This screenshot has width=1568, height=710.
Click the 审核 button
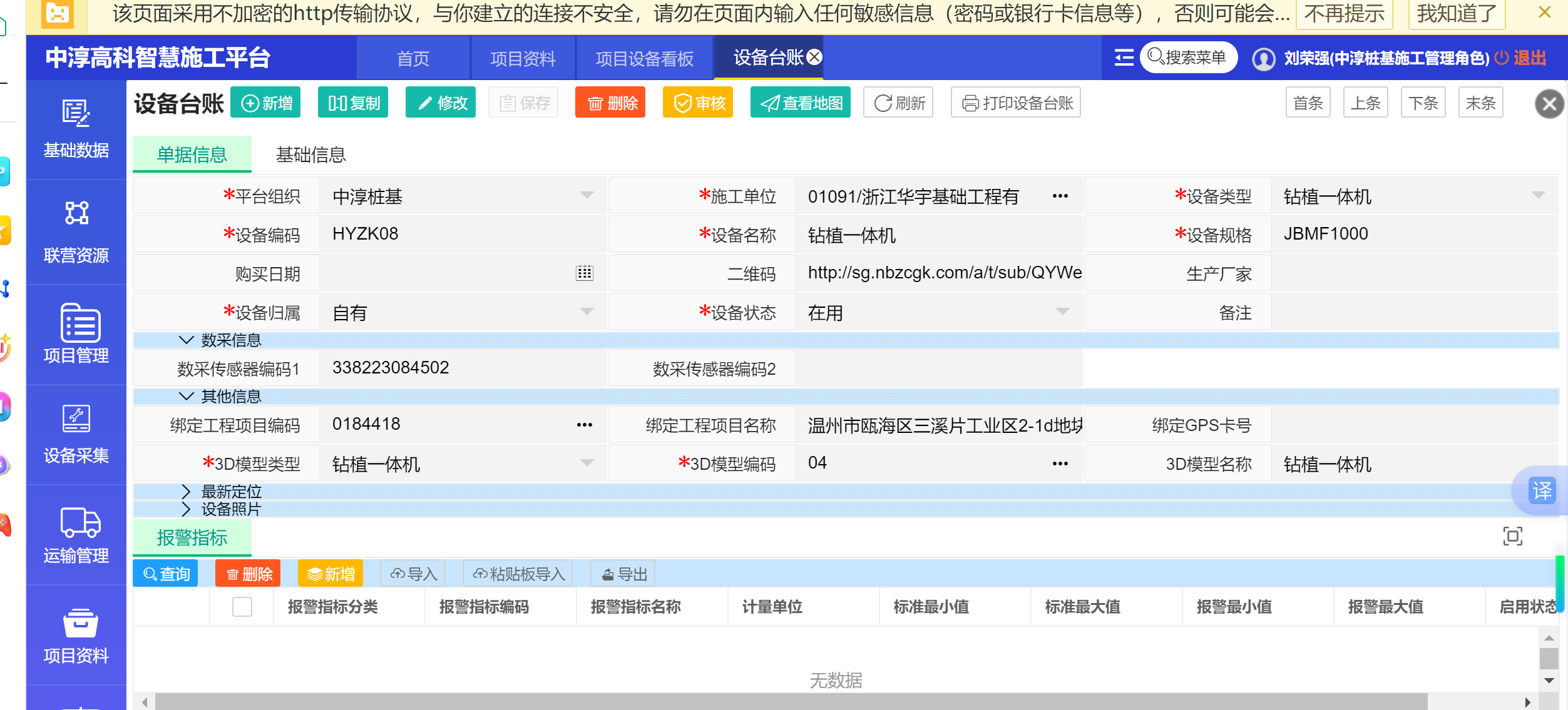click(x=698, y=103)
